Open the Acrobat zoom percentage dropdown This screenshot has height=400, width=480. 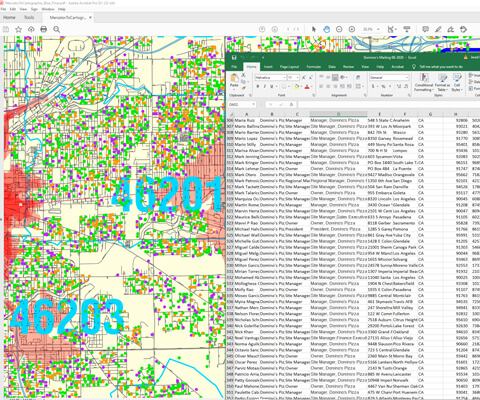click(x=378, y=29)
